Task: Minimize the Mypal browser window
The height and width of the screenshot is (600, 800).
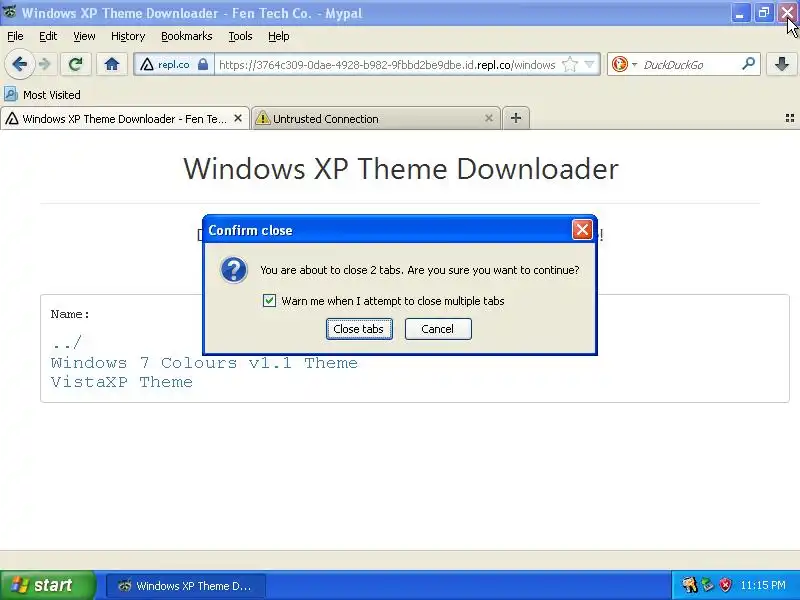Action: [x=740, y=13]
